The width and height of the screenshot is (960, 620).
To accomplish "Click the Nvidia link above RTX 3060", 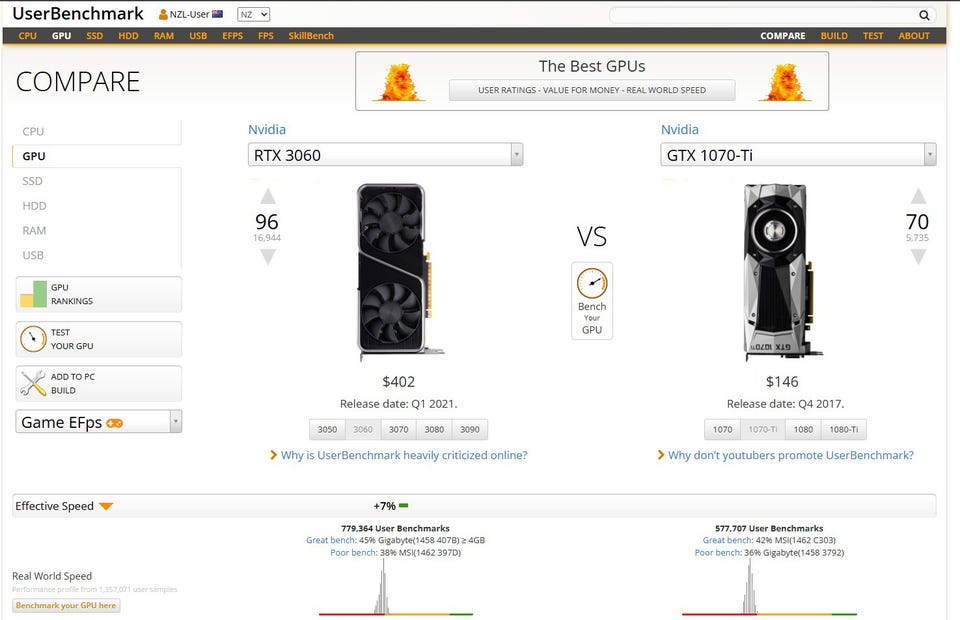I will 267,130.
